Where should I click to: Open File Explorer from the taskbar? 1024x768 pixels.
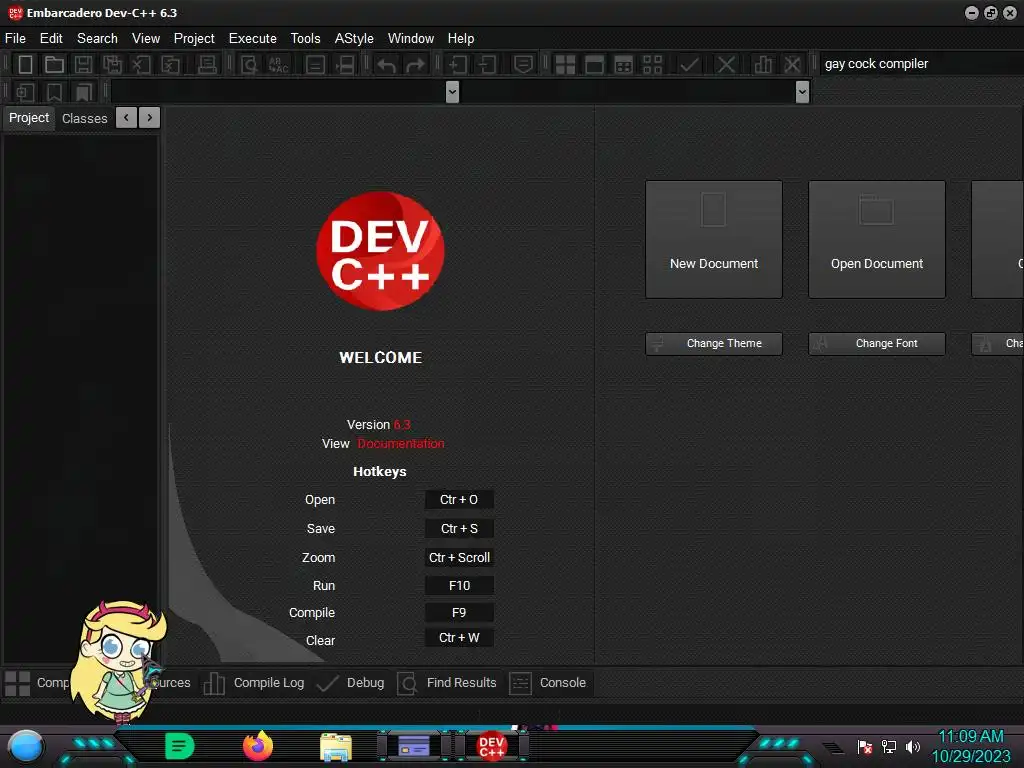[x=336, y=746]
